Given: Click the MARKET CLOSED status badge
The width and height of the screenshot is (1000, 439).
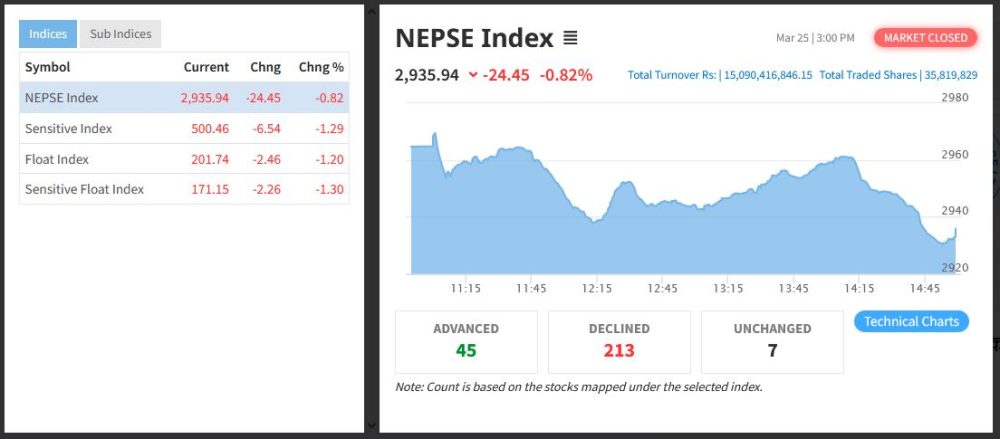Looking at the screenshot, I should point(926,38).
